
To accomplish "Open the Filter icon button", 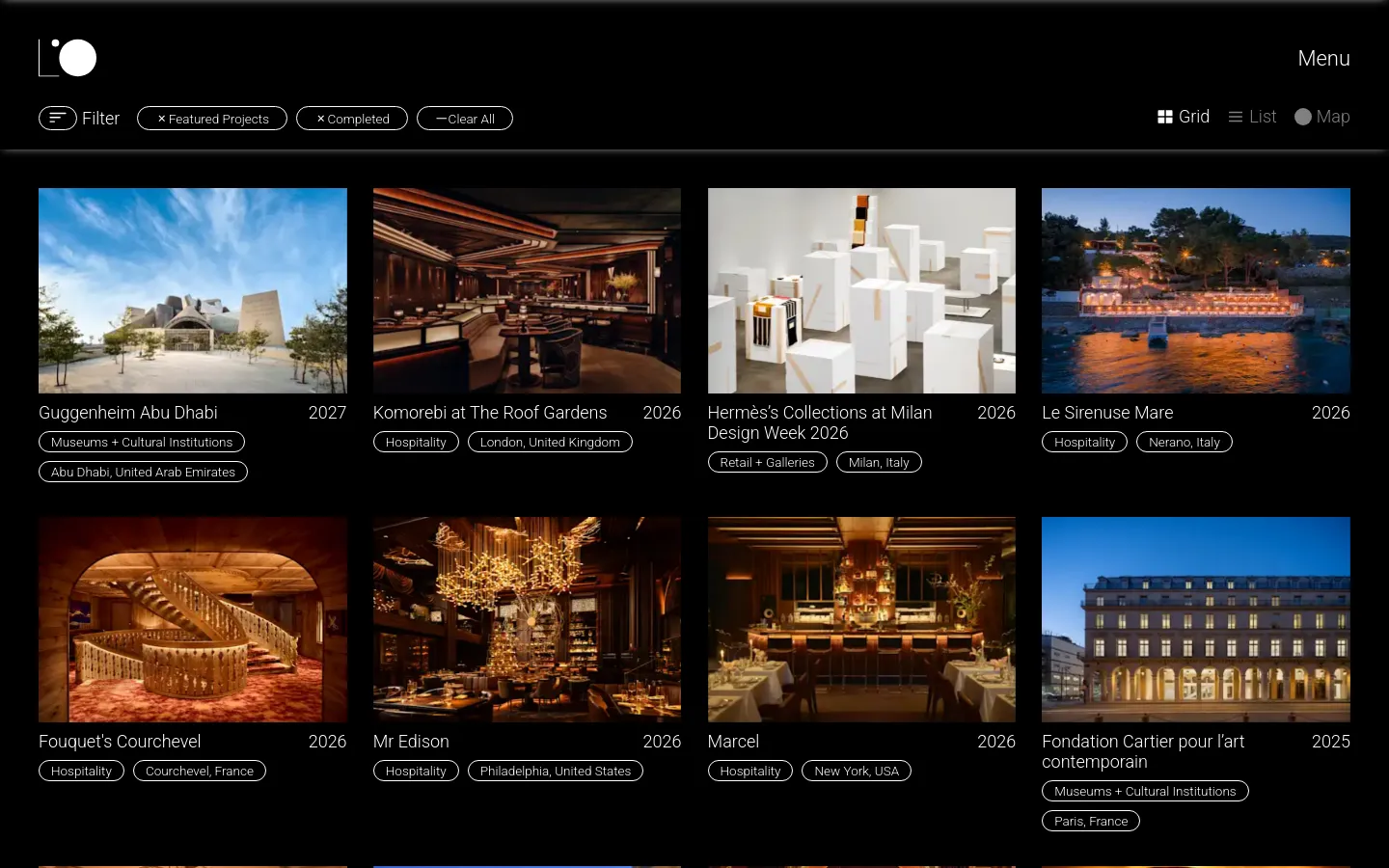I will (x=58, y=118).
